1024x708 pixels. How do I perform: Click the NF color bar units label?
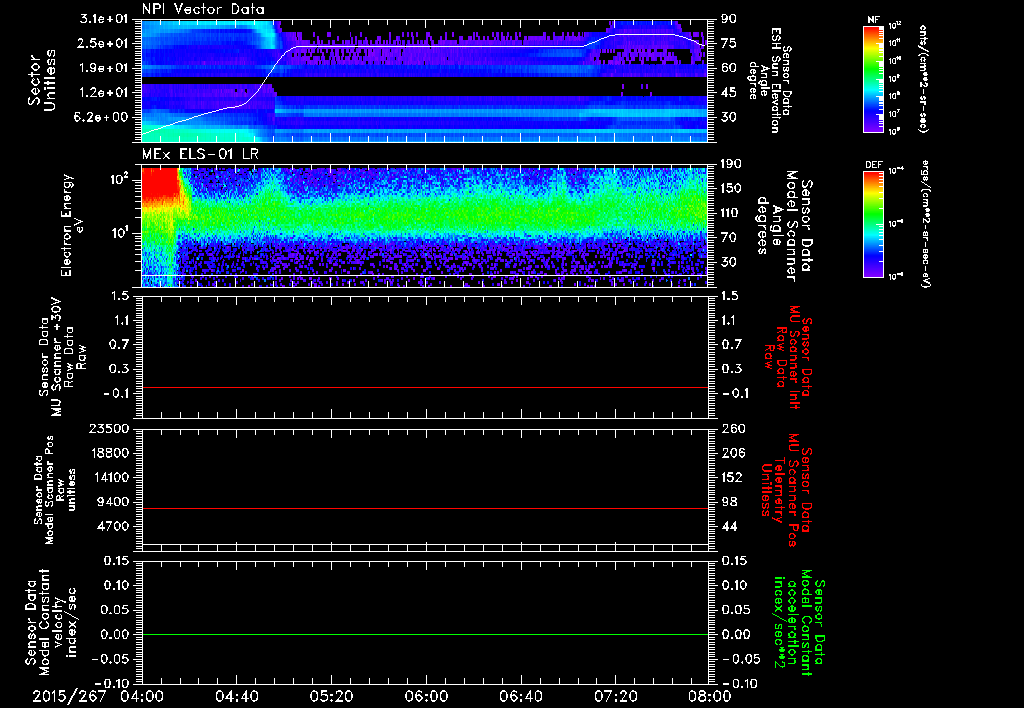(923, 79)
